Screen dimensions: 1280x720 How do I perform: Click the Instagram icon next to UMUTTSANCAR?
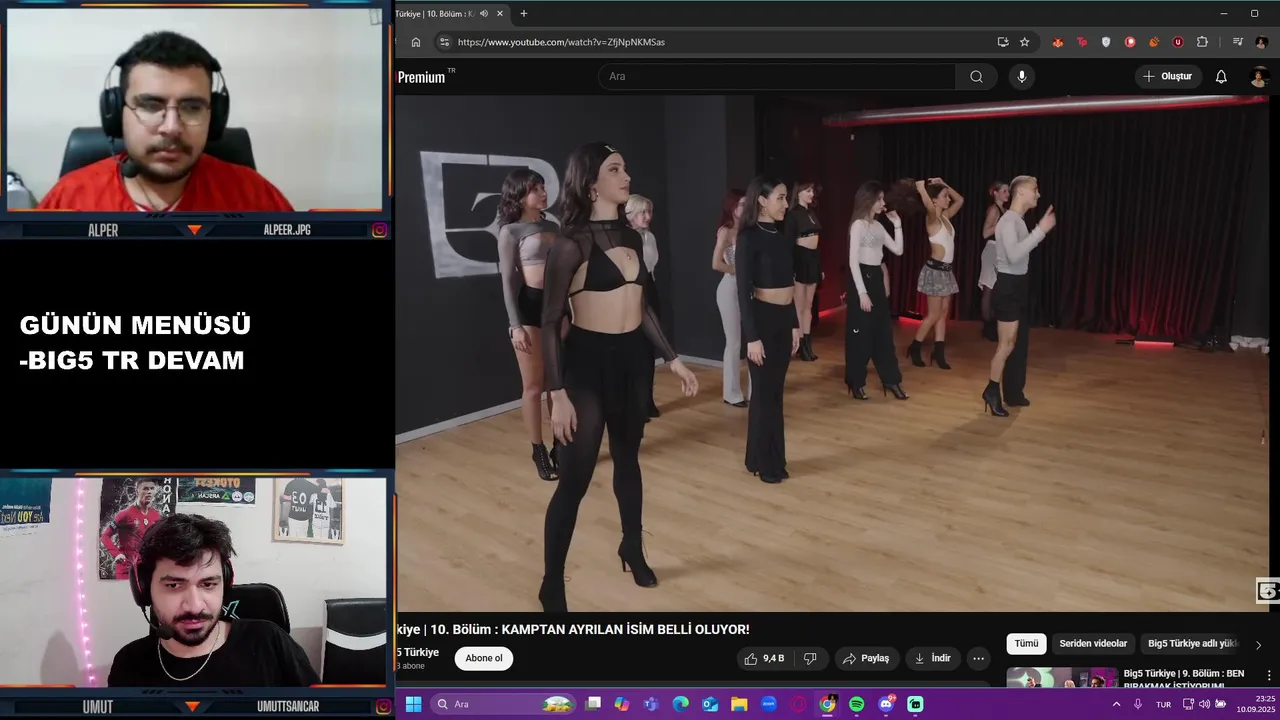pyautogui.click(x=381, y=707)
